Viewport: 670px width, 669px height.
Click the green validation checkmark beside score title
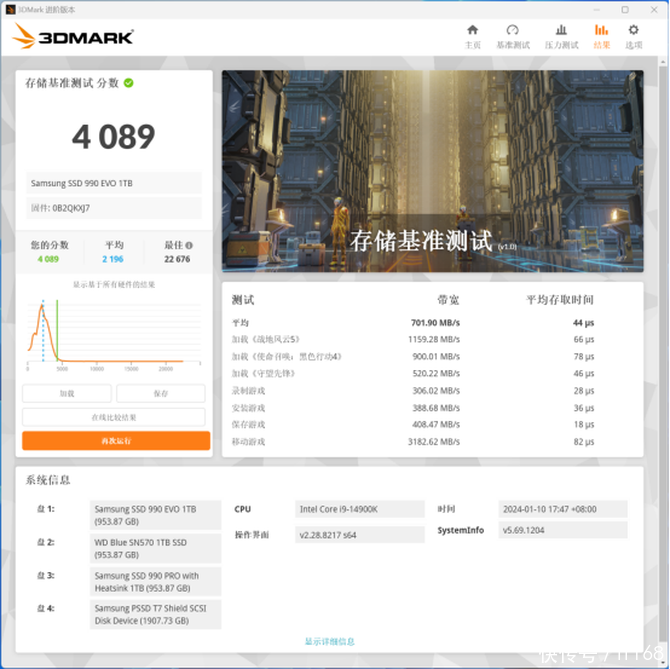(129, 83)
